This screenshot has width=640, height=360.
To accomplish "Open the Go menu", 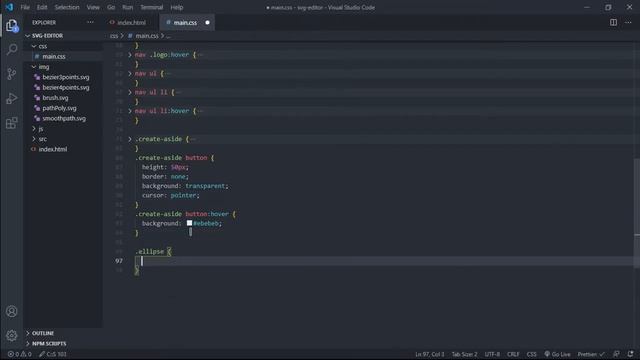I will click(111, 7).
